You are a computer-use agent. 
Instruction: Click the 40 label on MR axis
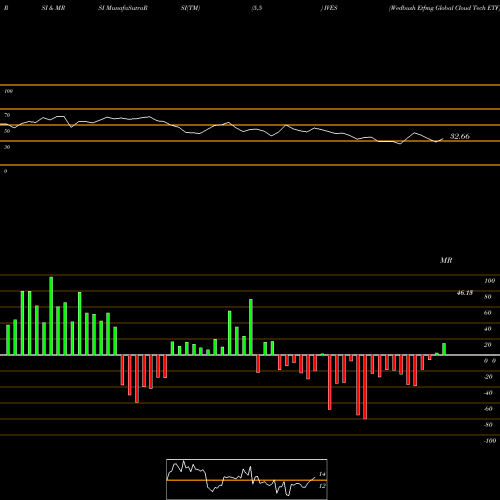(x=488, y=329)
